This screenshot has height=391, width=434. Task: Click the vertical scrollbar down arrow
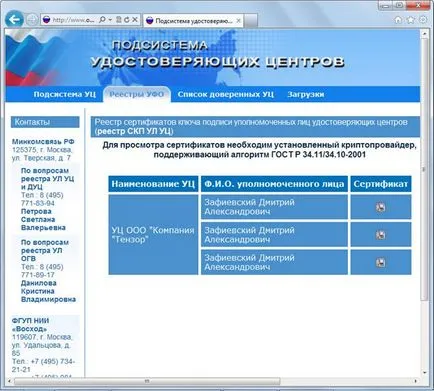point(424,372)
